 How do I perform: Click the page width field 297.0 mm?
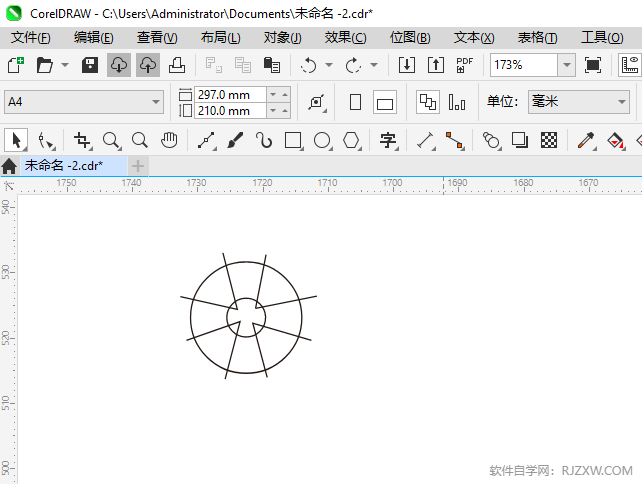(x=231, y=95)
